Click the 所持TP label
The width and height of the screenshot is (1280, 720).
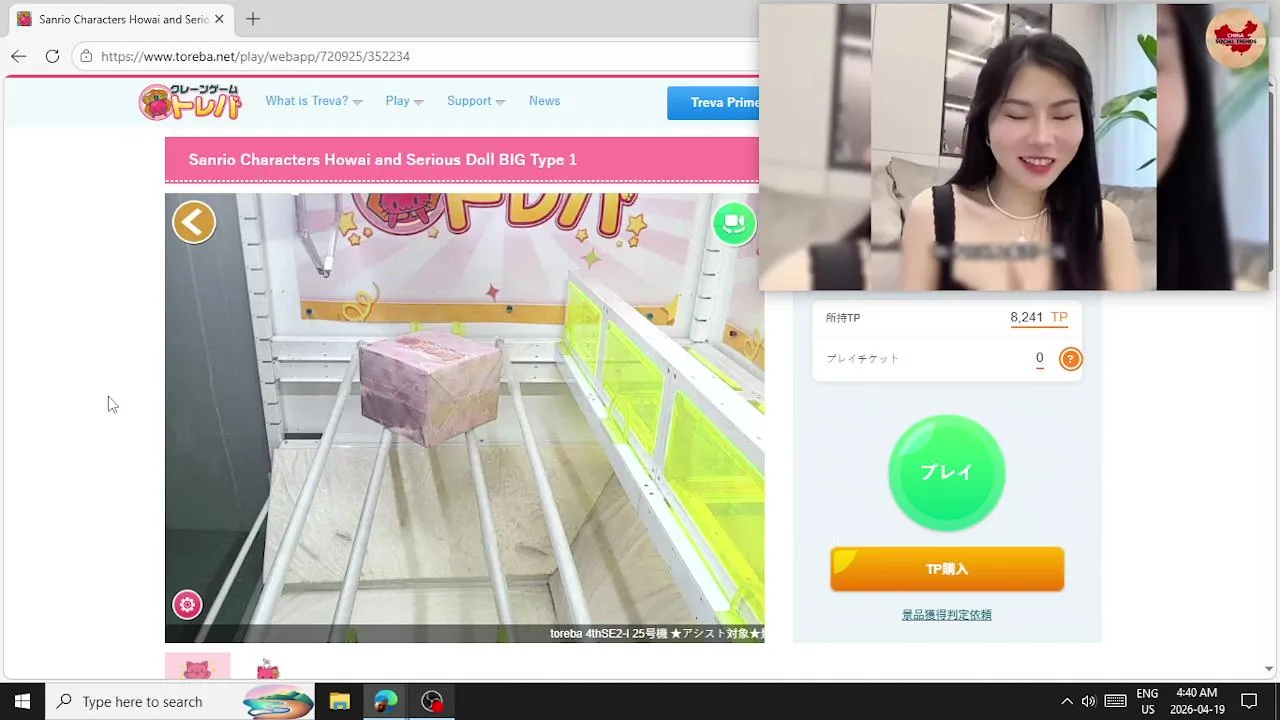843,318
